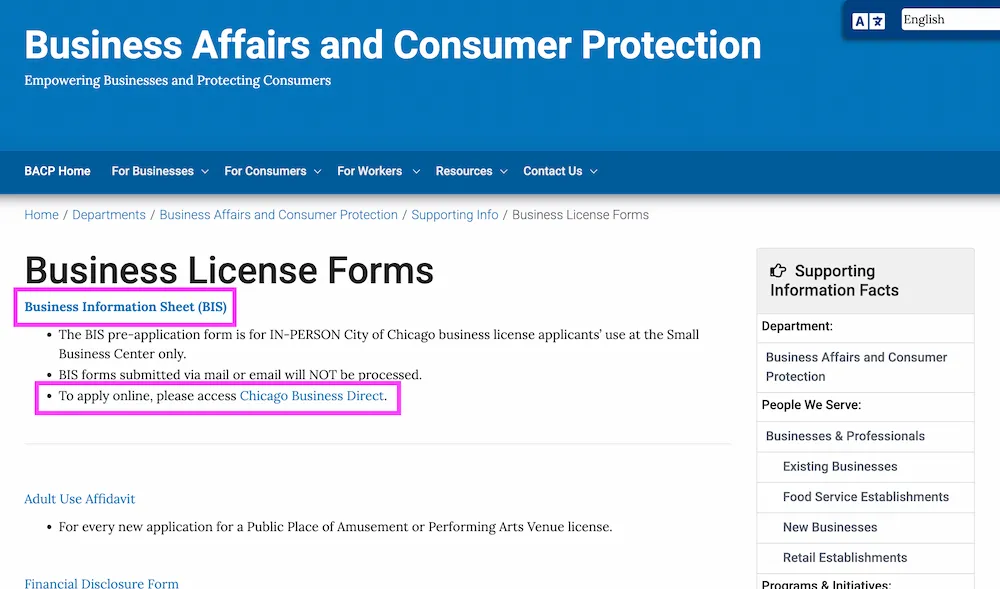1000x589 pixels.
Task: Open the Financial Disclosure Form link
Action: (101, 583)
